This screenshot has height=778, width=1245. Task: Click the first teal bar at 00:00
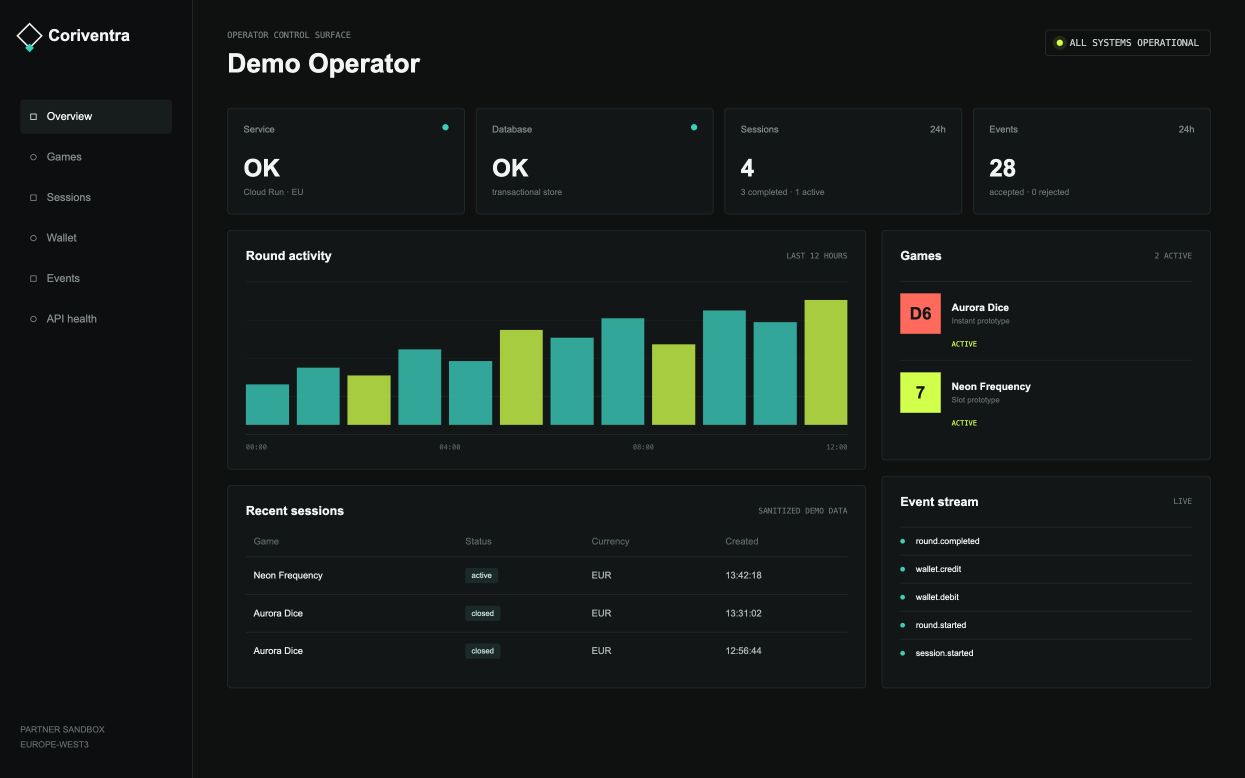tap(267, 404)
